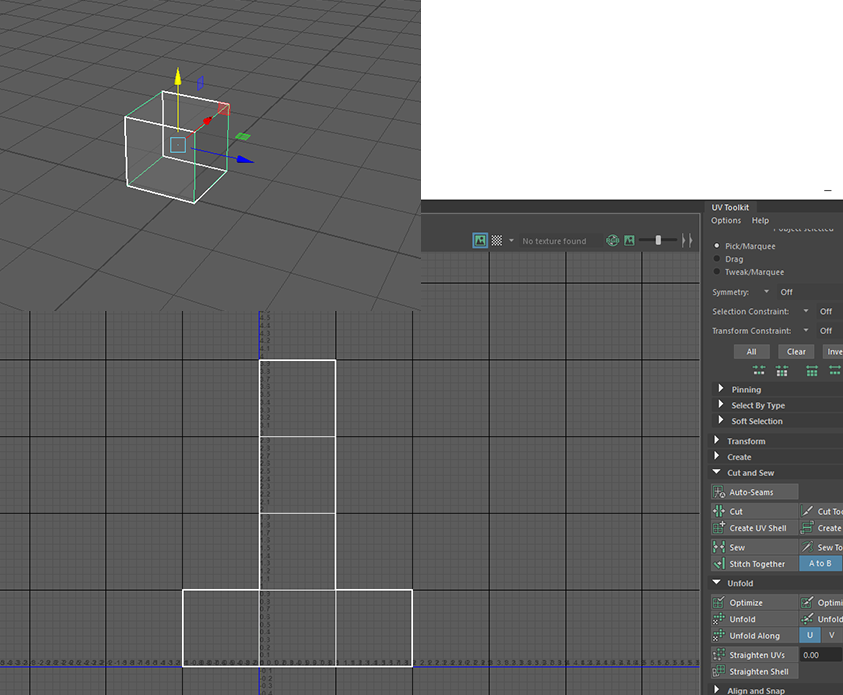Click the Create Shell icon on the right
This screenshot has height=695, width=843.
click(x=807, y=528)
